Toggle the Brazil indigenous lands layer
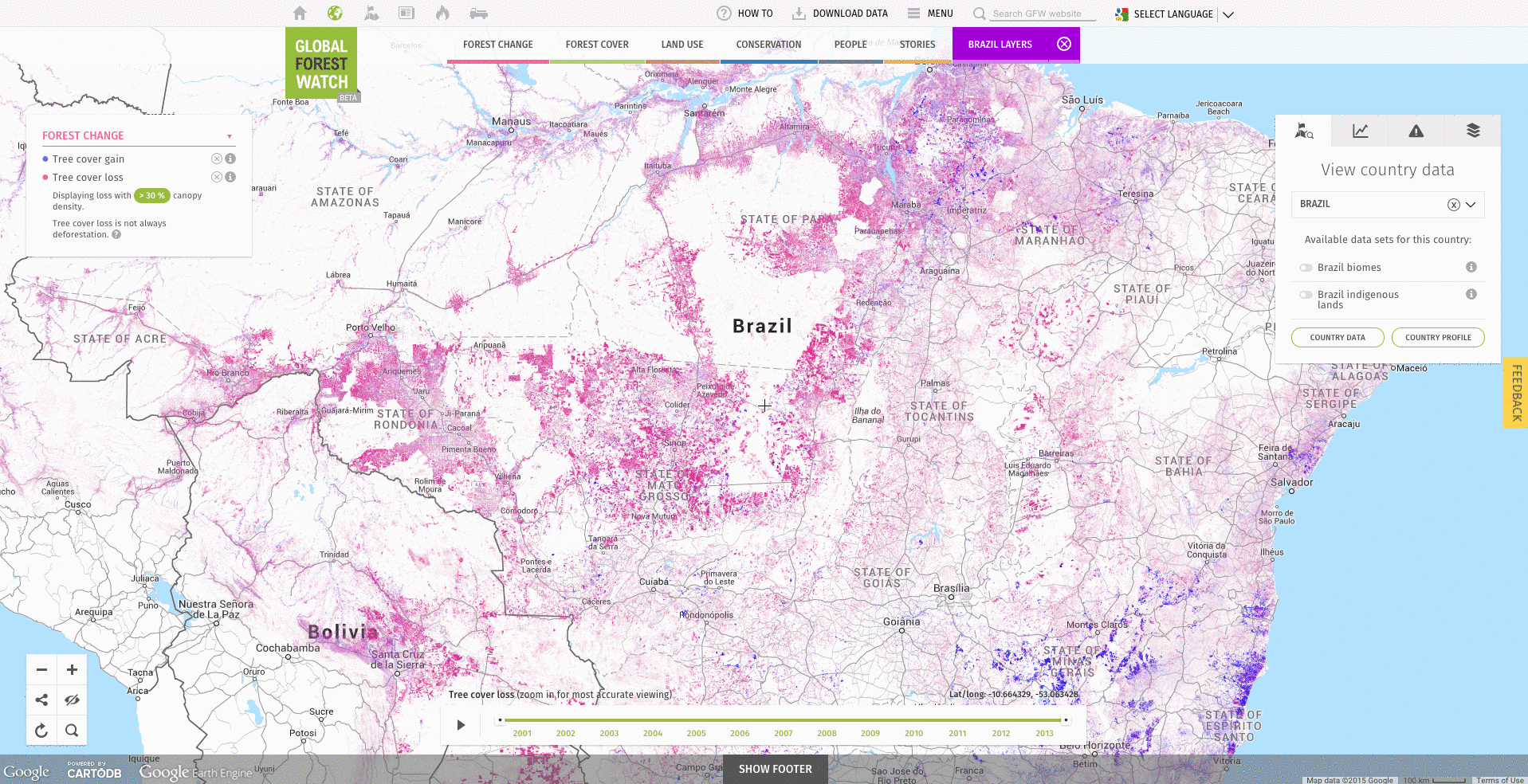This screenshot has width=1528, height=784. click(1306, 295)
